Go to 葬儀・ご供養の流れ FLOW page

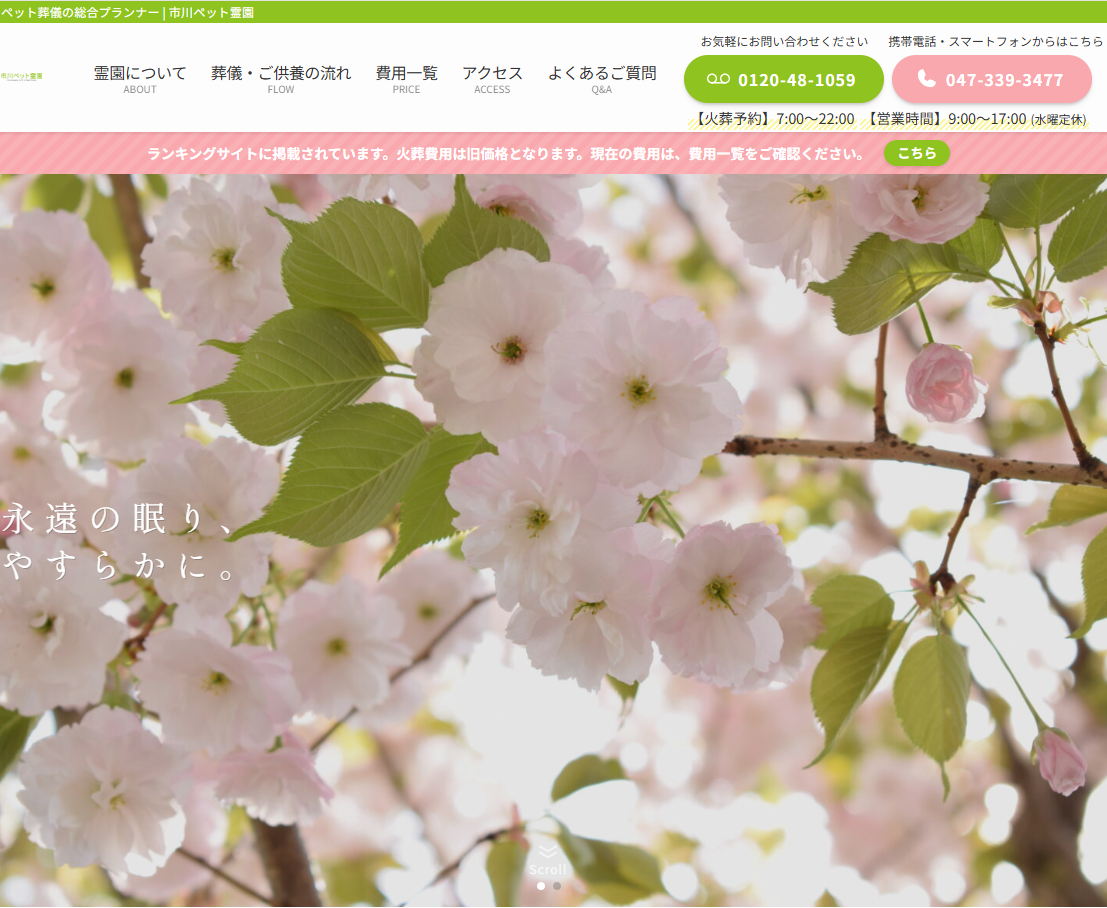click(281, 79)
